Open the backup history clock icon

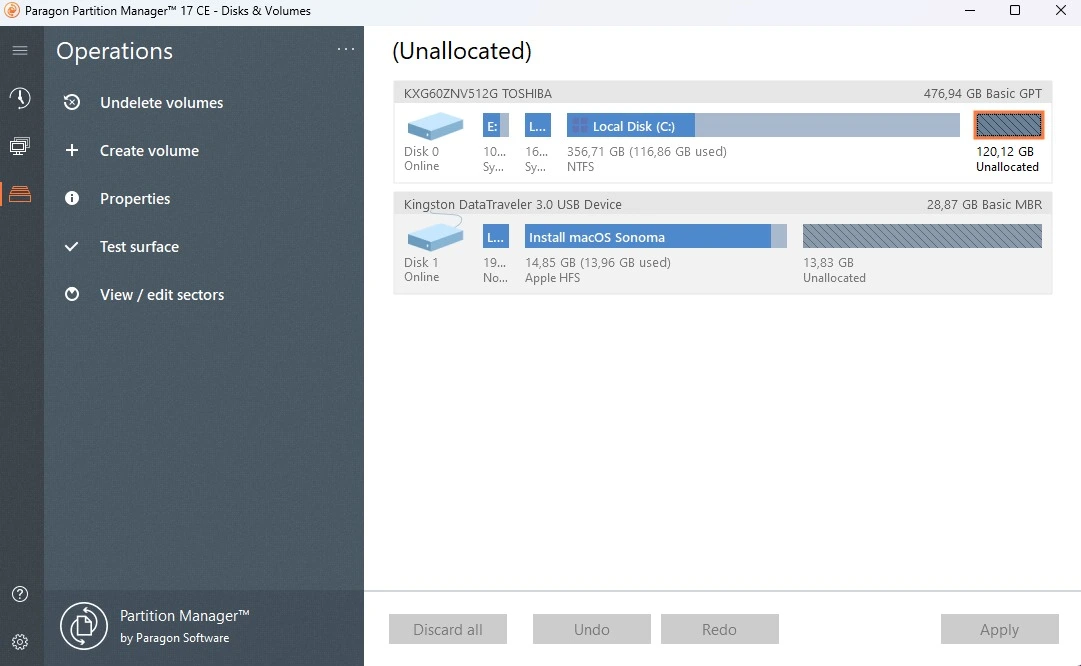[20, 98]
